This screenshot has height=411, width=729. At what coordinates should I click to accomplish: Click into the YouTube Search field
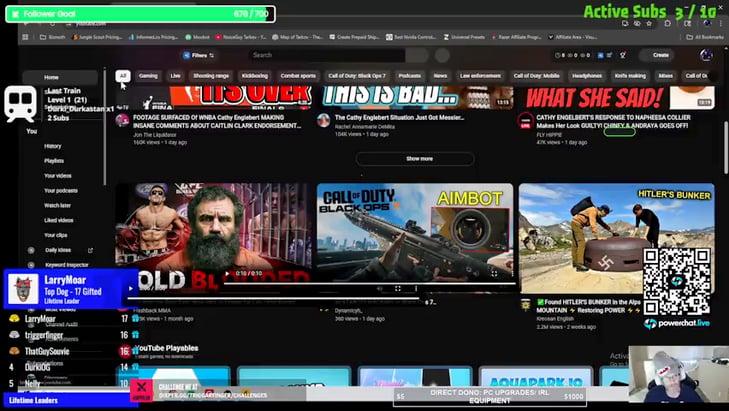tap(326, 55)
